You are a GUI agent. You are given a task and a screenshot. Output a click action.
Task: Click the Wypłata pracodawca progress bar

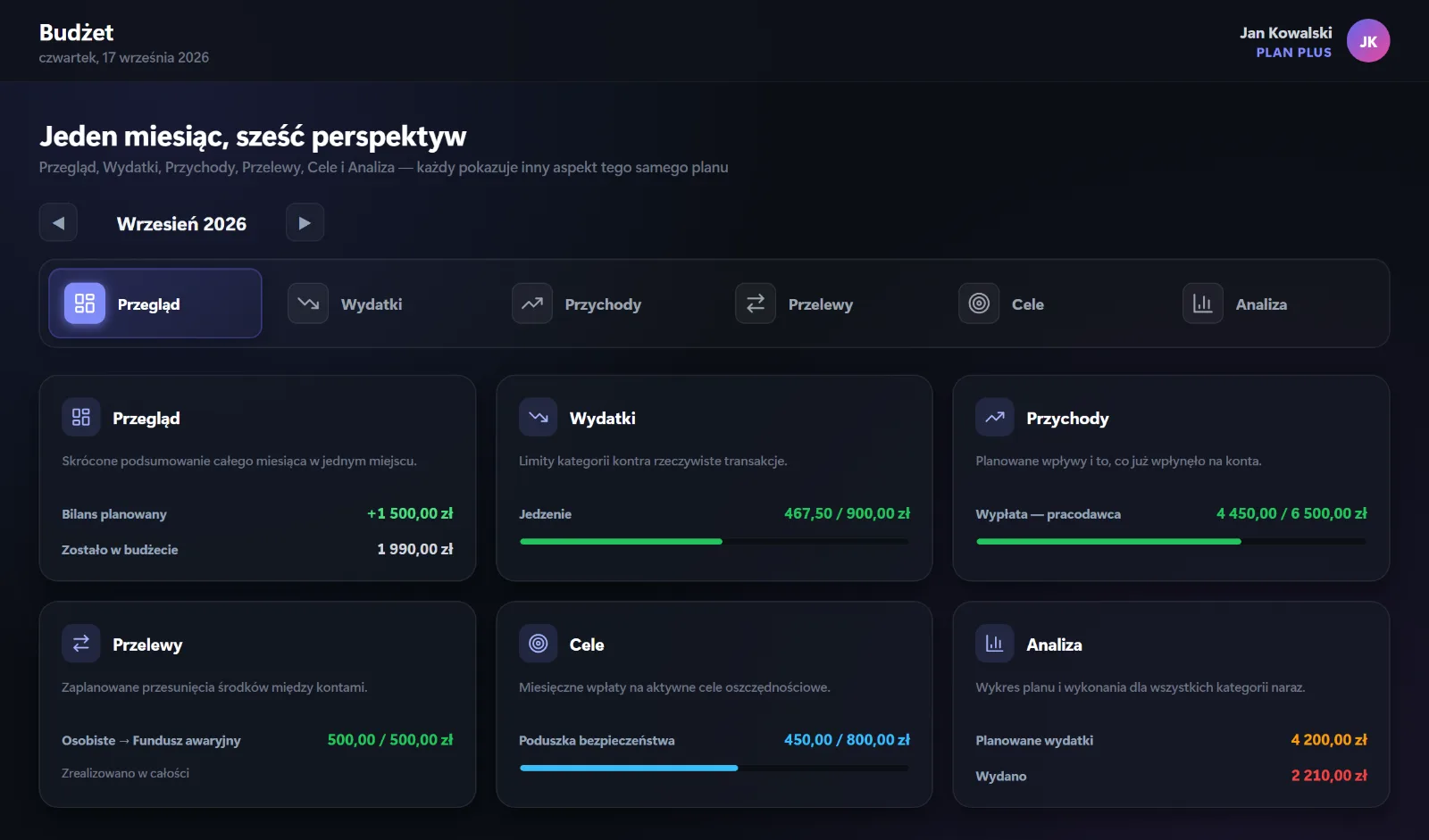pyautogui.click(x=1171, y=541)
